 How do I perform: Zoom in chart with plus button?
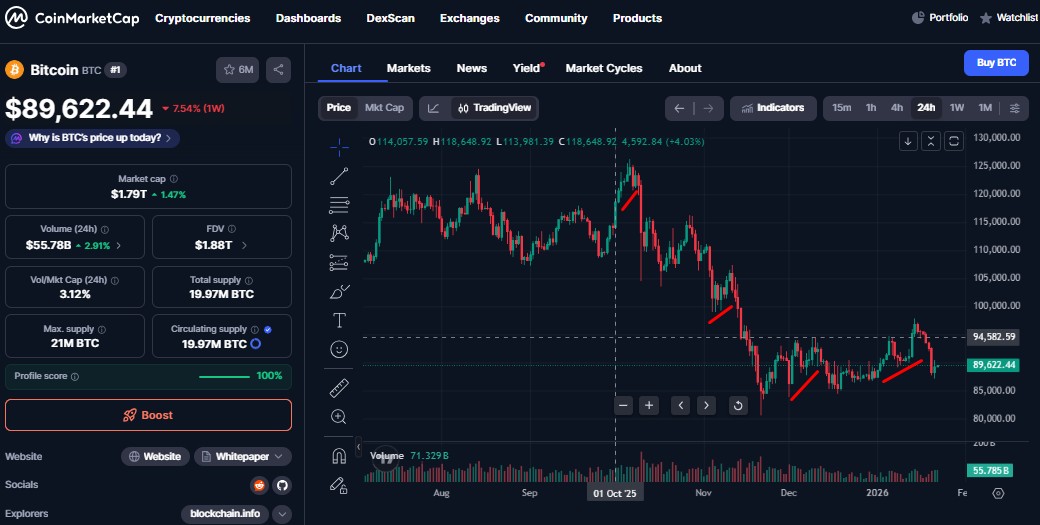tap(649, 406)
